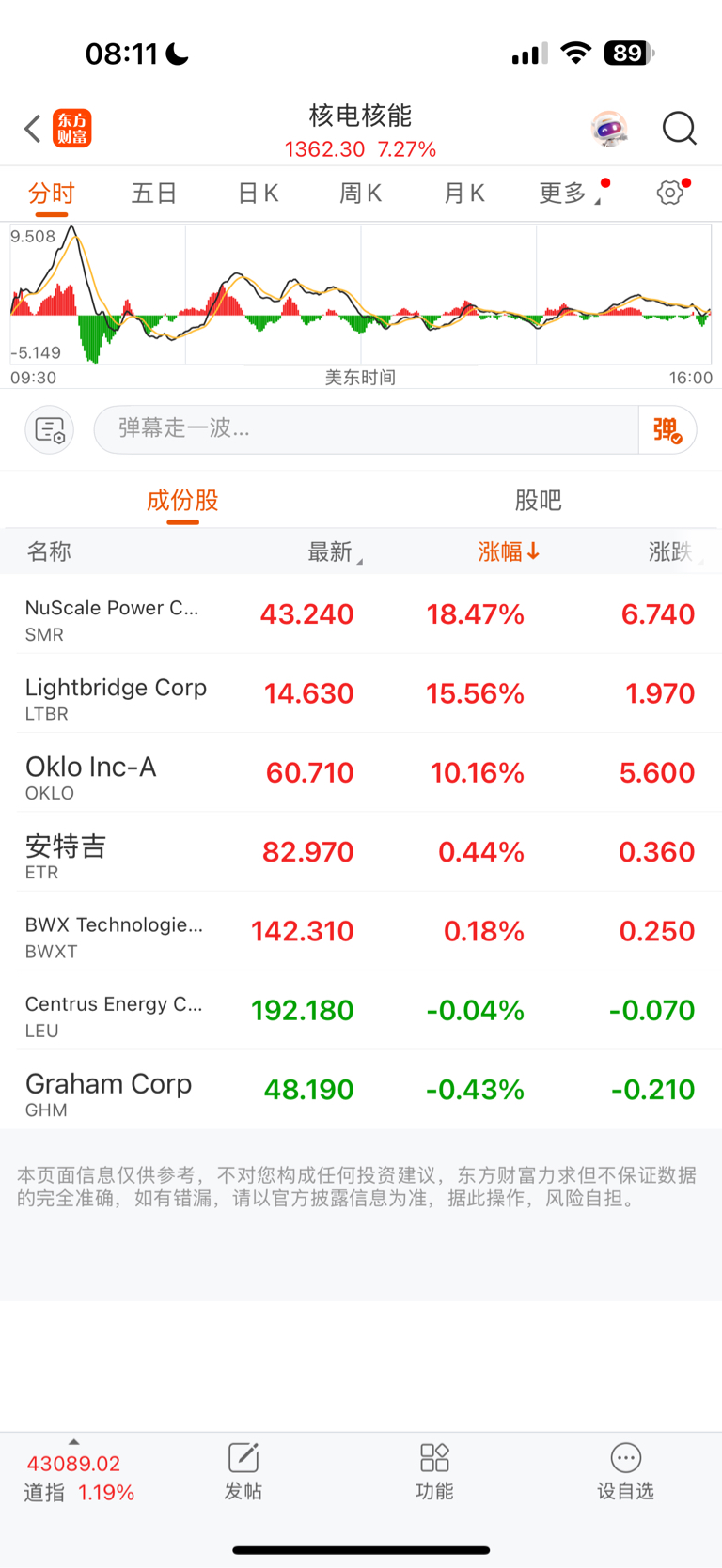This screenshot has height=1568, width=722.
Task: Tap 设自选 add to watchlist icon
Action: pyautogui.click(x=626, y=1458)
